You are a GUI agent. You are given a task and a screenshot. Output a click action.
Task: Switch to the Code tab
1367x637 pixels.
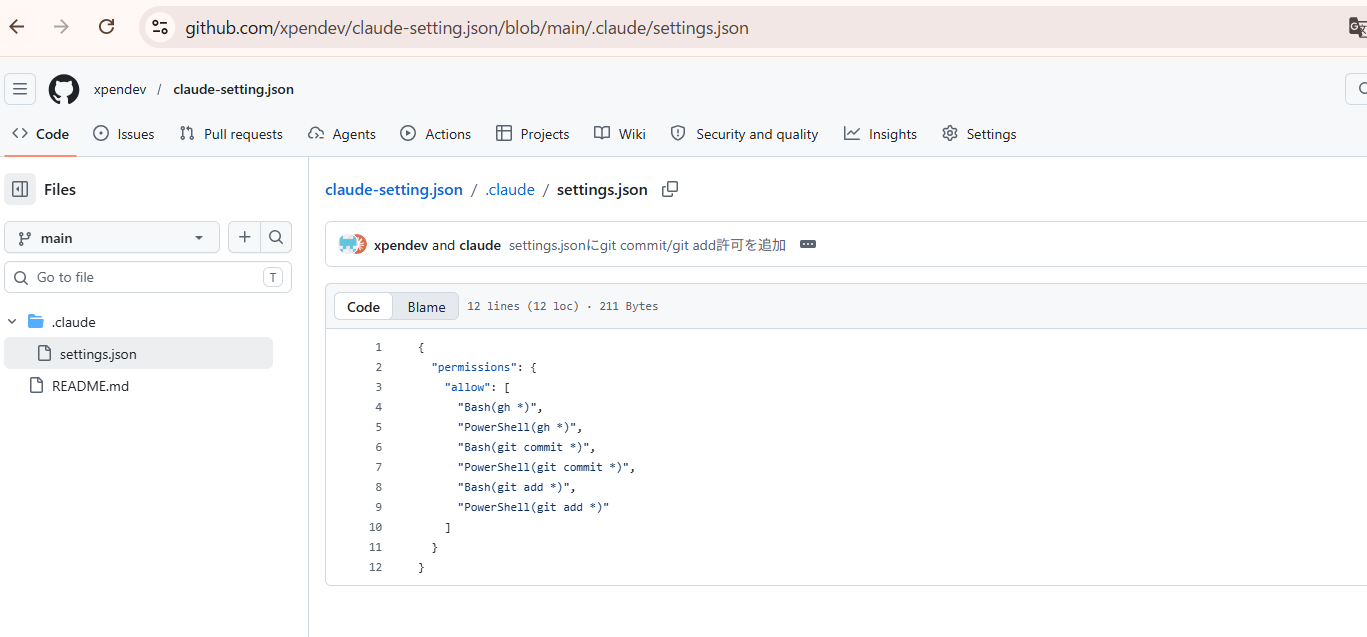(x=41, y=134)
